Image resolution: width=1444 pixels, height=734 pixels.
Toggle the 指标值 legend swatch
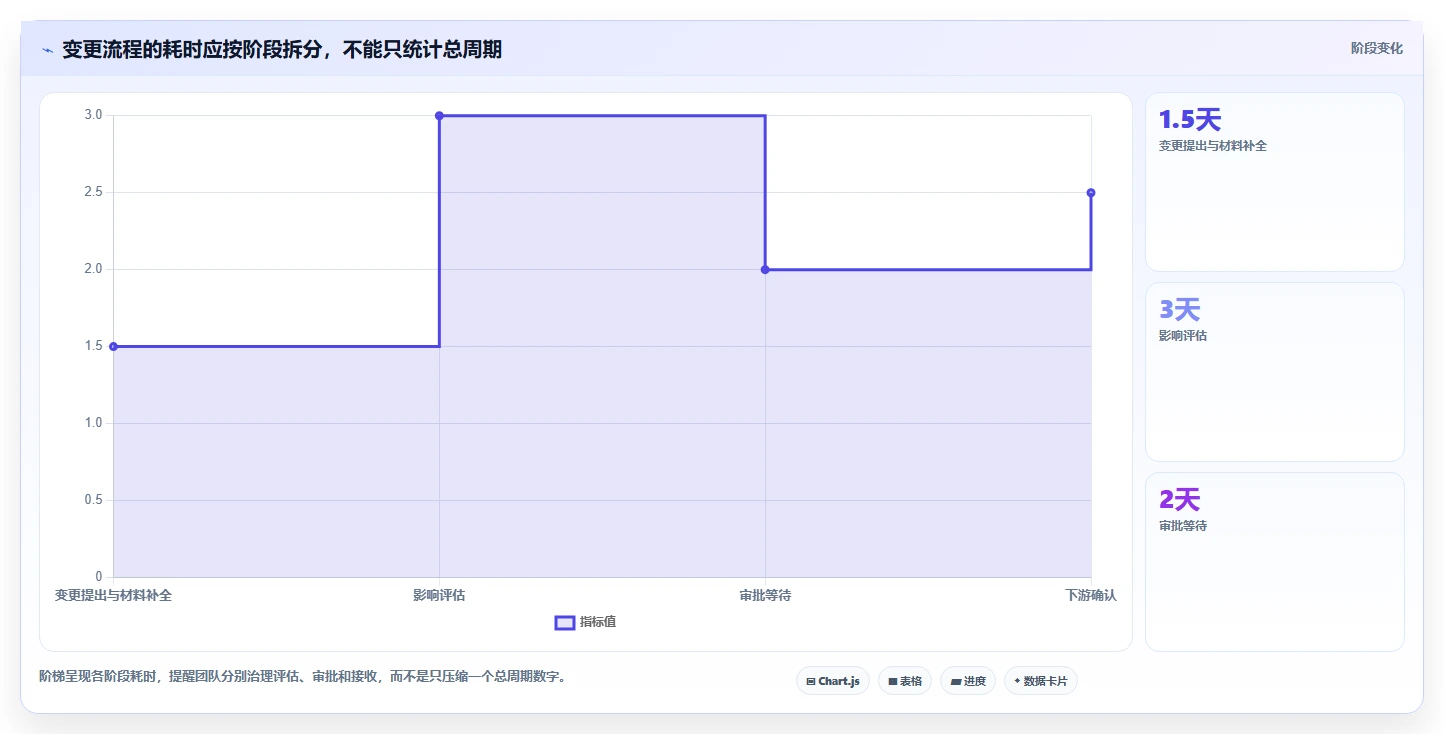pos(565,623)
